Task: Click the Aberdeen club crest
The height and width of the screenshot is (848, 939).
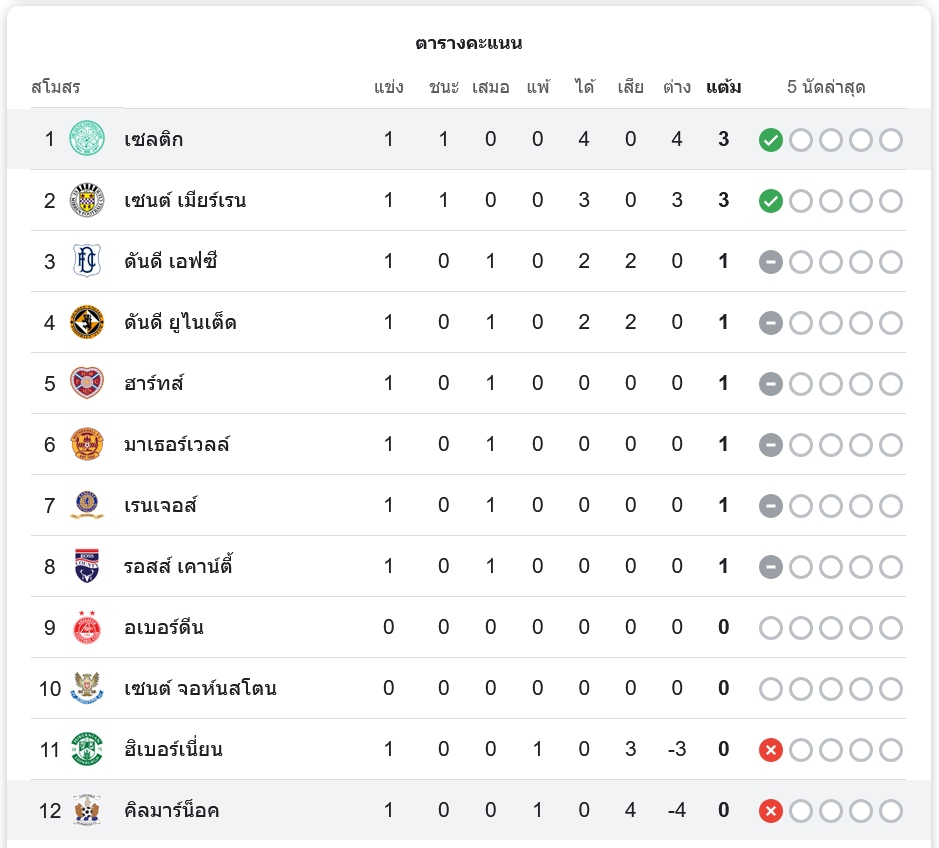Action: point(87,627)
